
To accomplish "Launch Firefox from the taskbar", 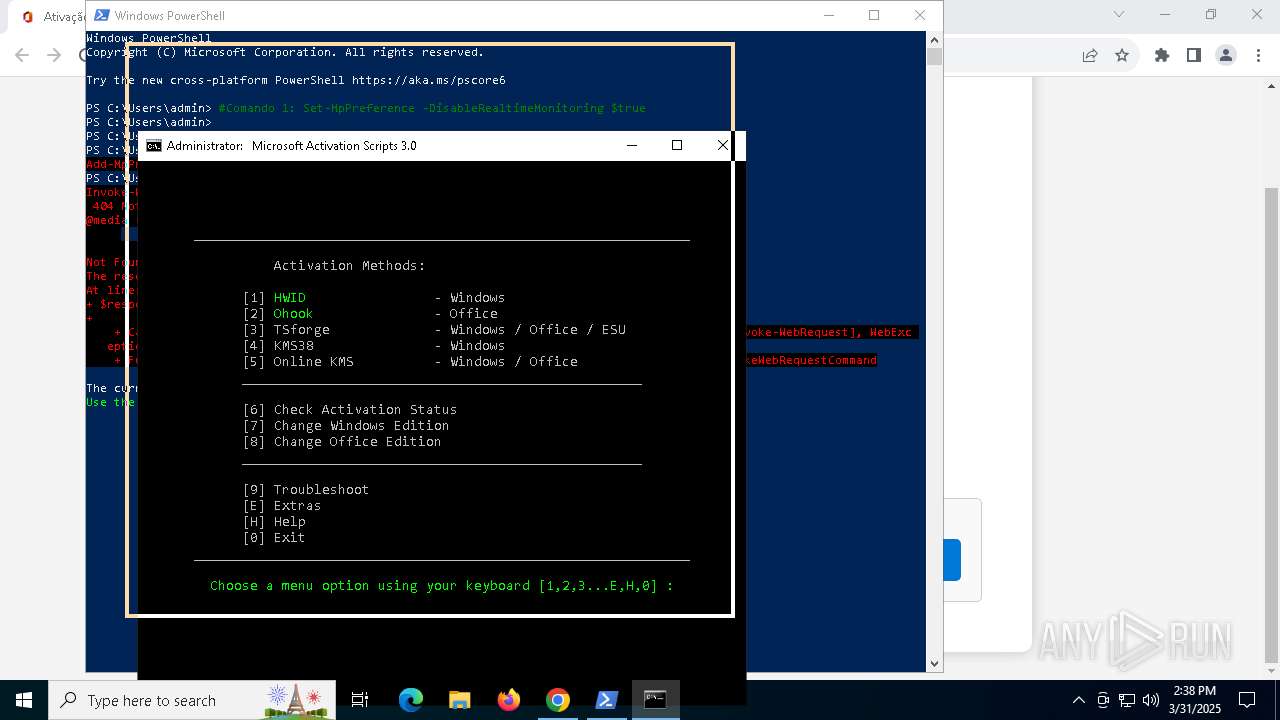I will pyautogui.click(x=508, y=700).
